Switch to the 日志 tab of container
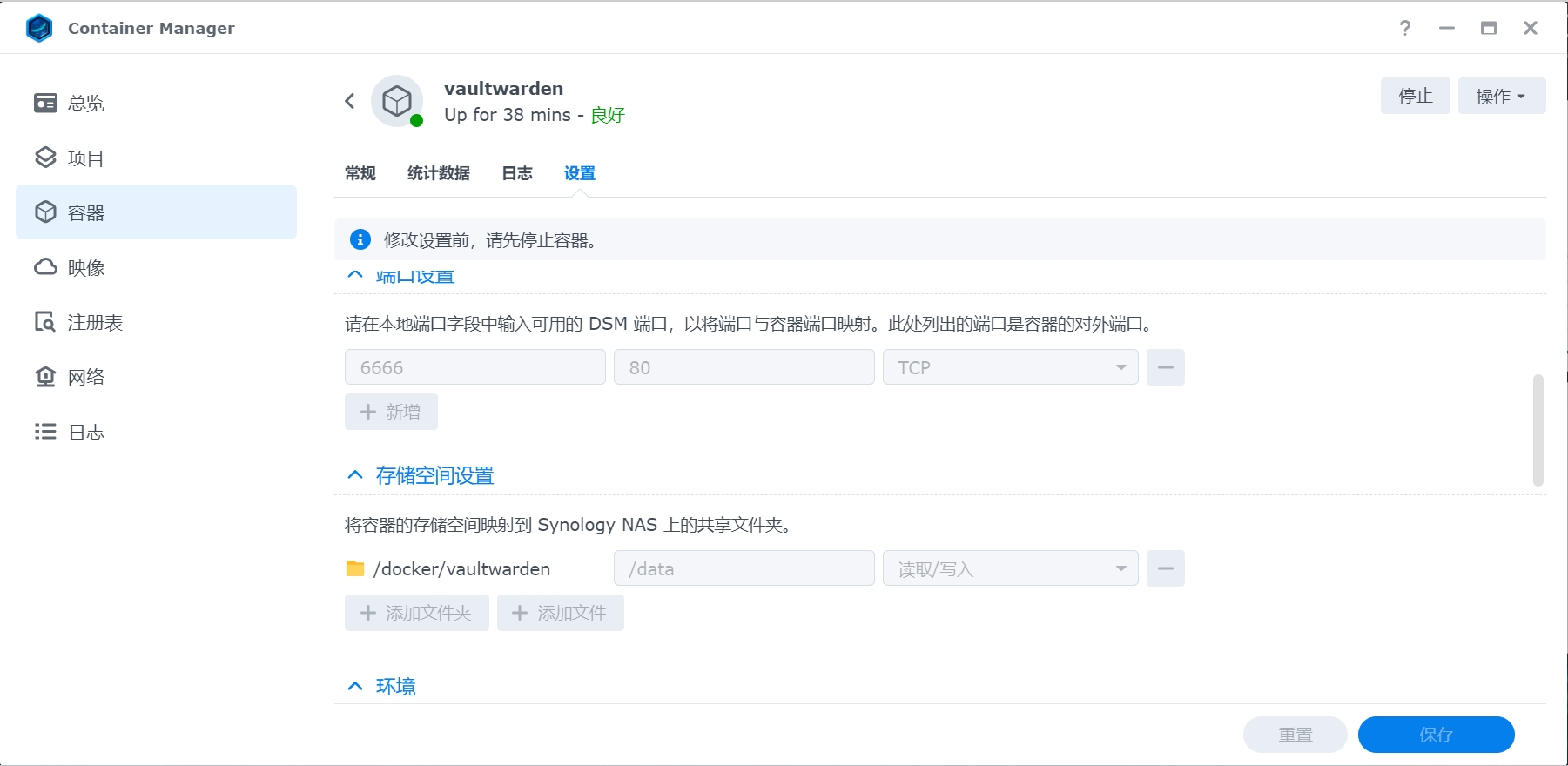Image resolution: width=1568 pixels, height=766 pixels. click(x=516, y=173)
